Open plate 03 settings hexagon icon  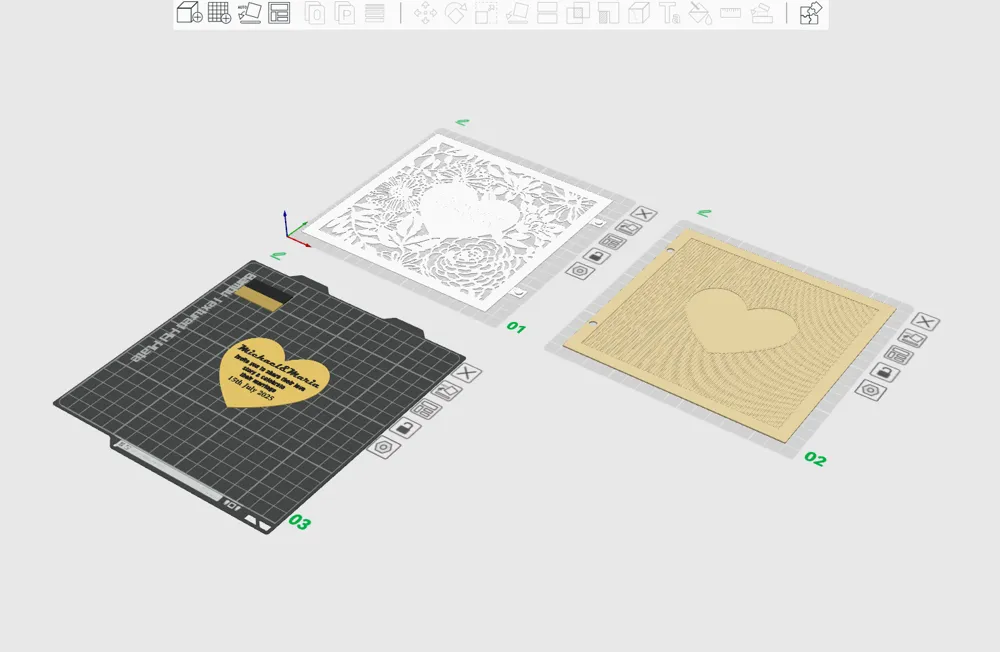tap(381, 448)
